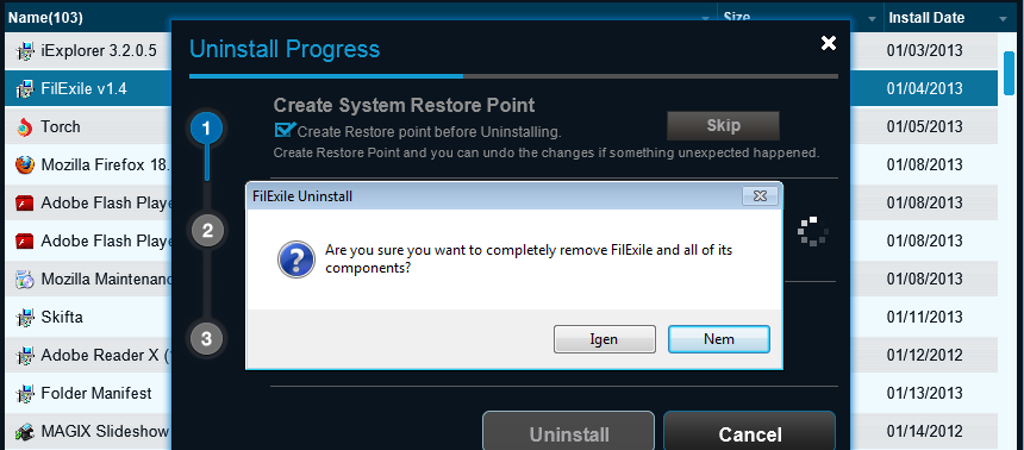Viewport: 1024px width, 450px height.
Task: Open the Install Date column dropdown arrow
Action: coord(1003,19)
